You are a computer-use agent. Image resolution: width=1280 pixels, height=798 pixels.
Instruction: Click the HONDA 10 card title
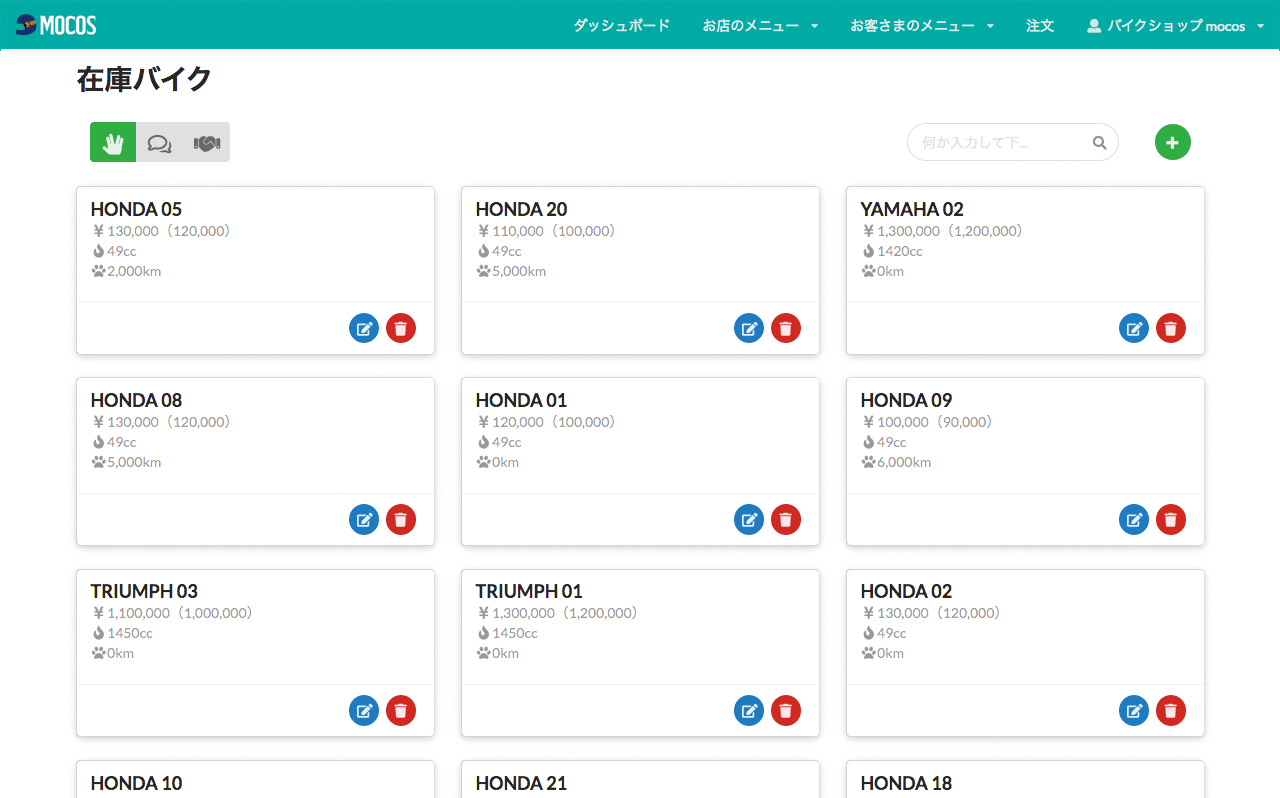tap(136, 783)
